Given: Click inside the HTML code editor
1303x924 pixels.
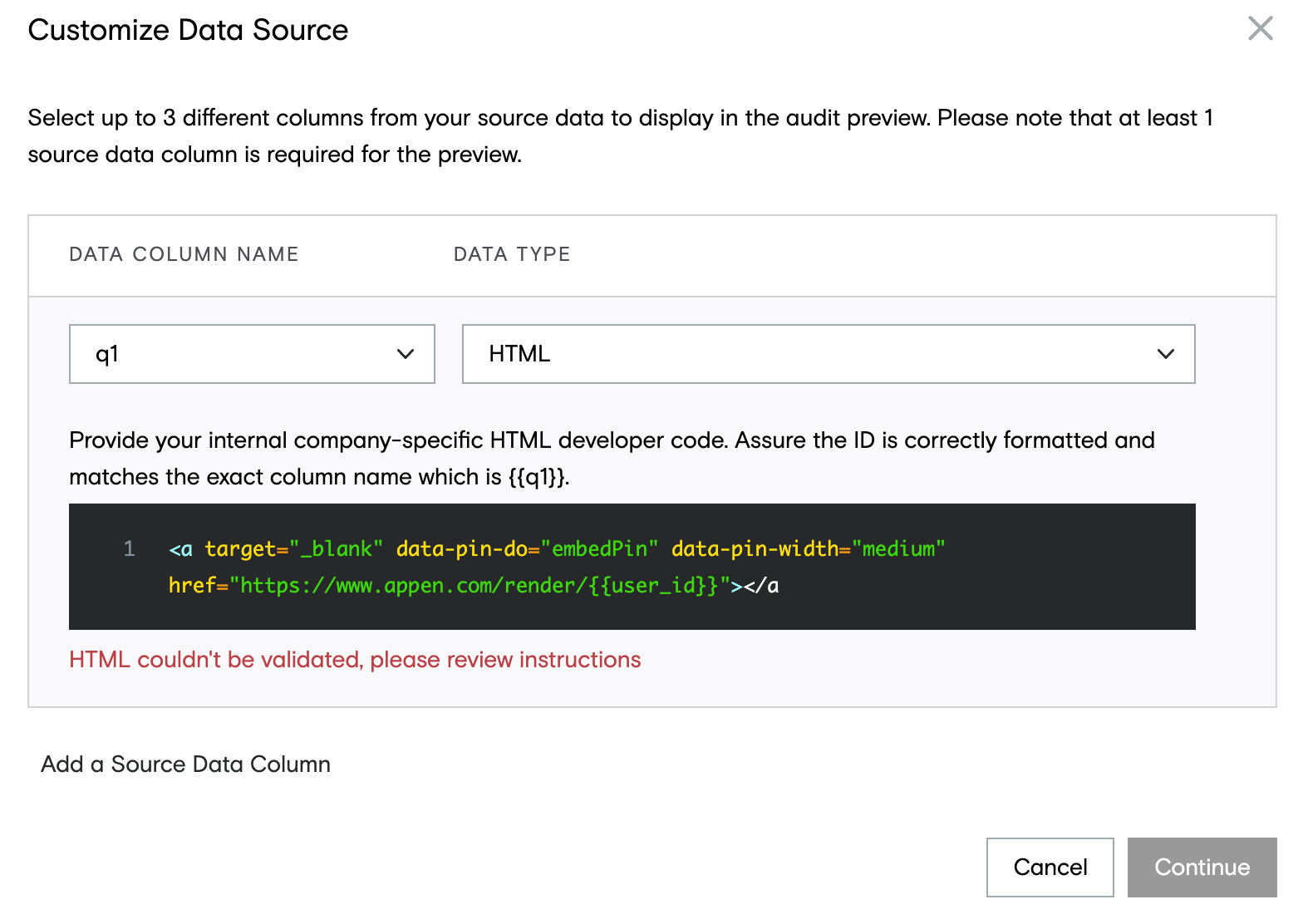Looking at the screenshot, I should point(632,567).
